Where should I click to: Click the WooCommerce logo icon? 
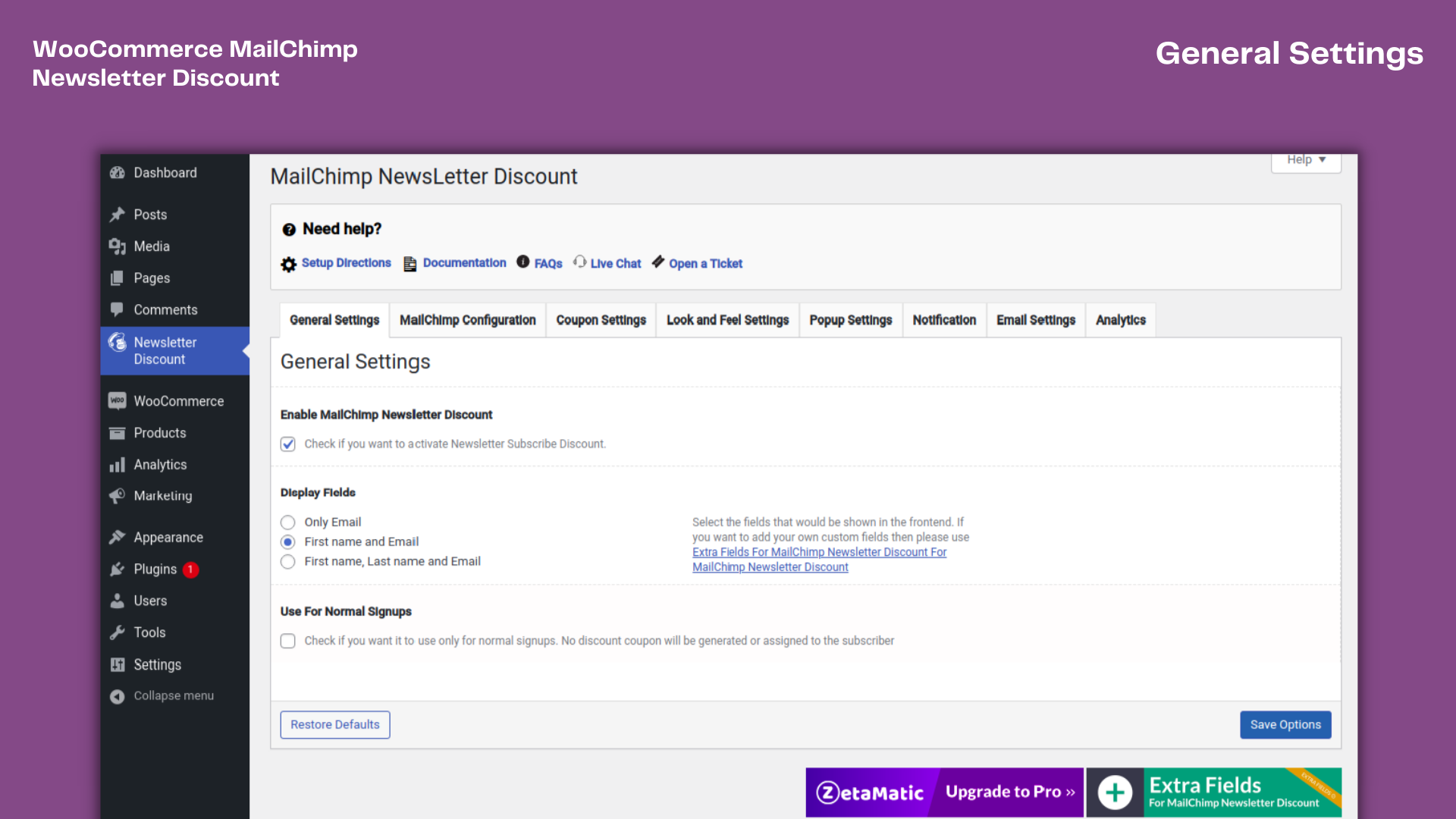117,400
